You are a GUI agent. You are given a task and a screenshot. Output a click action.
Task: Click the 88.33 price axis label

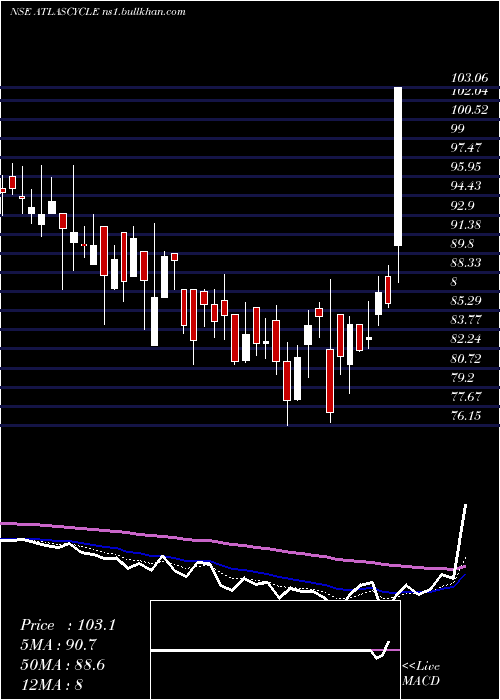tap(467, 263)
